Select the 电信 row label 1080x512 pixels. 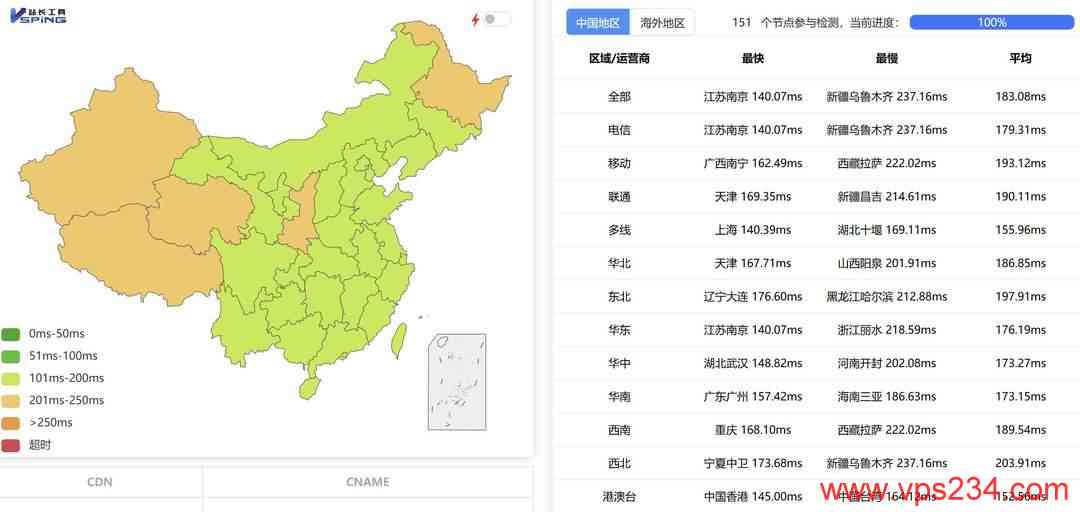(619, 130)
